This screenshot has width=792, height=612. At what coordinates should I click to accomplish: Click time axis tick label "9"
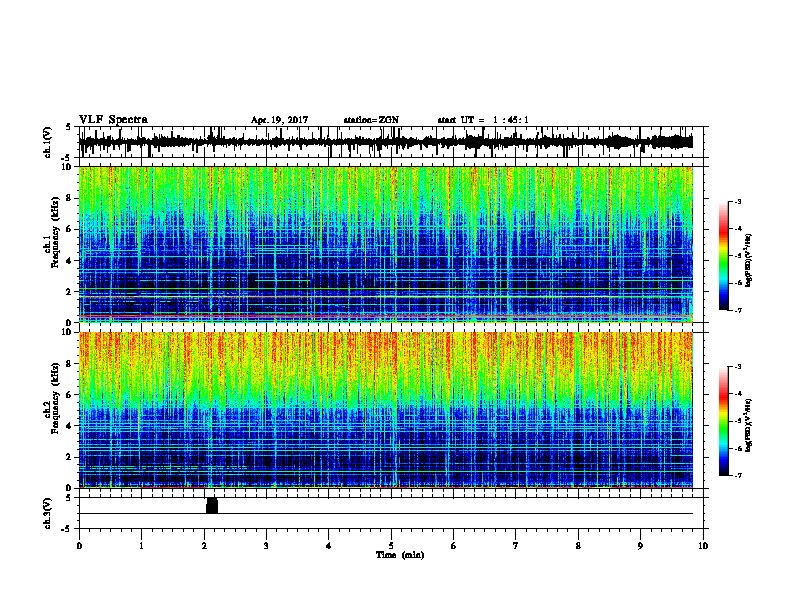640,546
